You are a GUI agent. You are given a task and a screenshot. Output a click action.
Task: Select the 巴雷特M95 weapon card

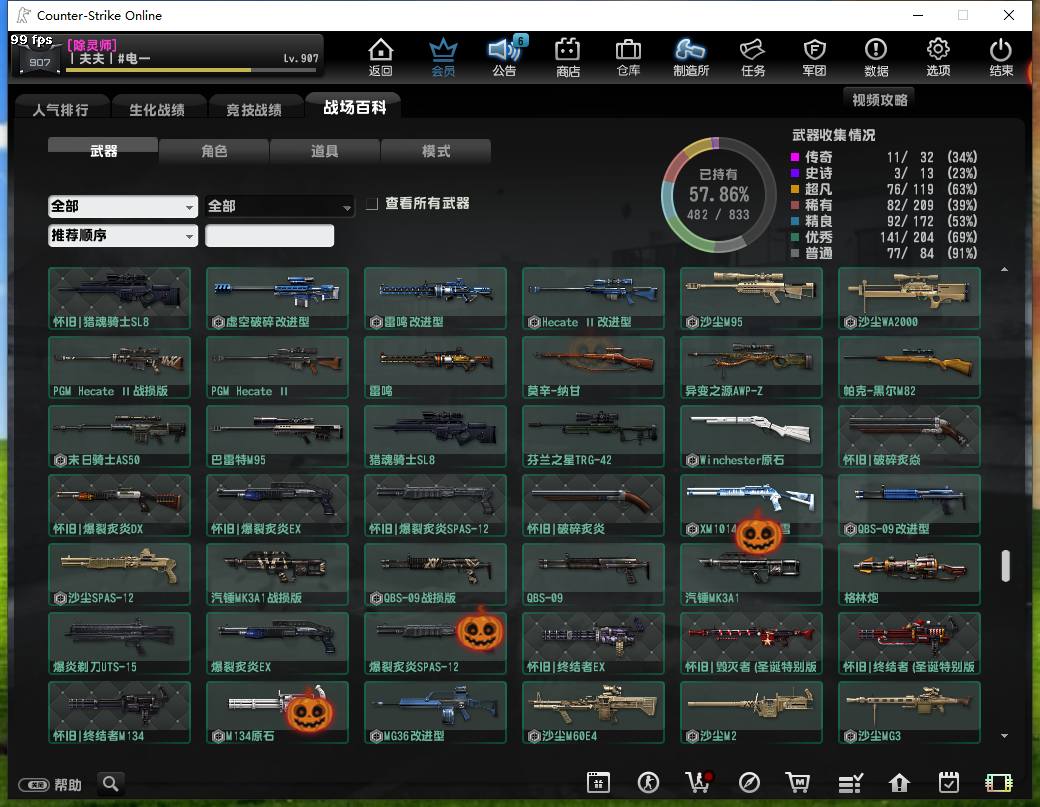click(x=277, y=436)
